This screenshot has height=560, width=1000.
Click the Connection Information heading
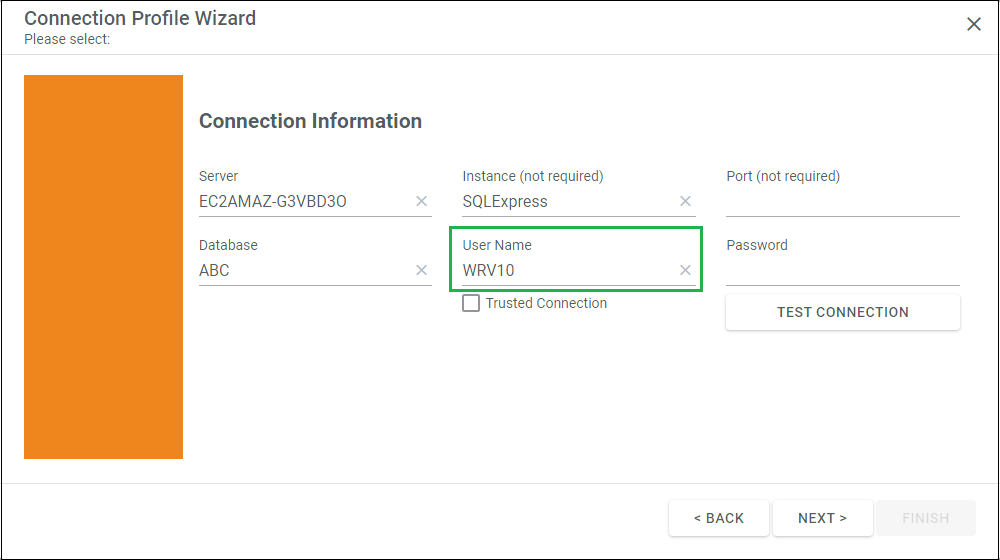pos(311,121)
